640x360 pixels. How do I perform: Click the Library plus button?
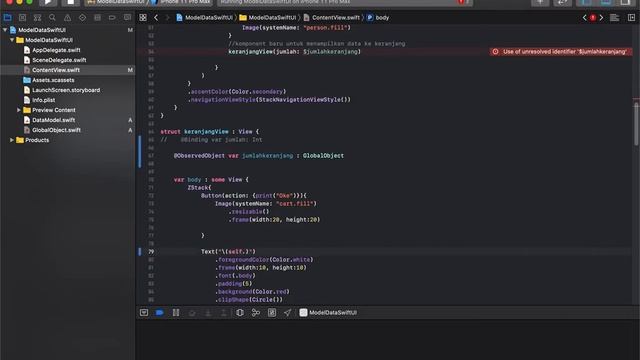tap(540, 2)
